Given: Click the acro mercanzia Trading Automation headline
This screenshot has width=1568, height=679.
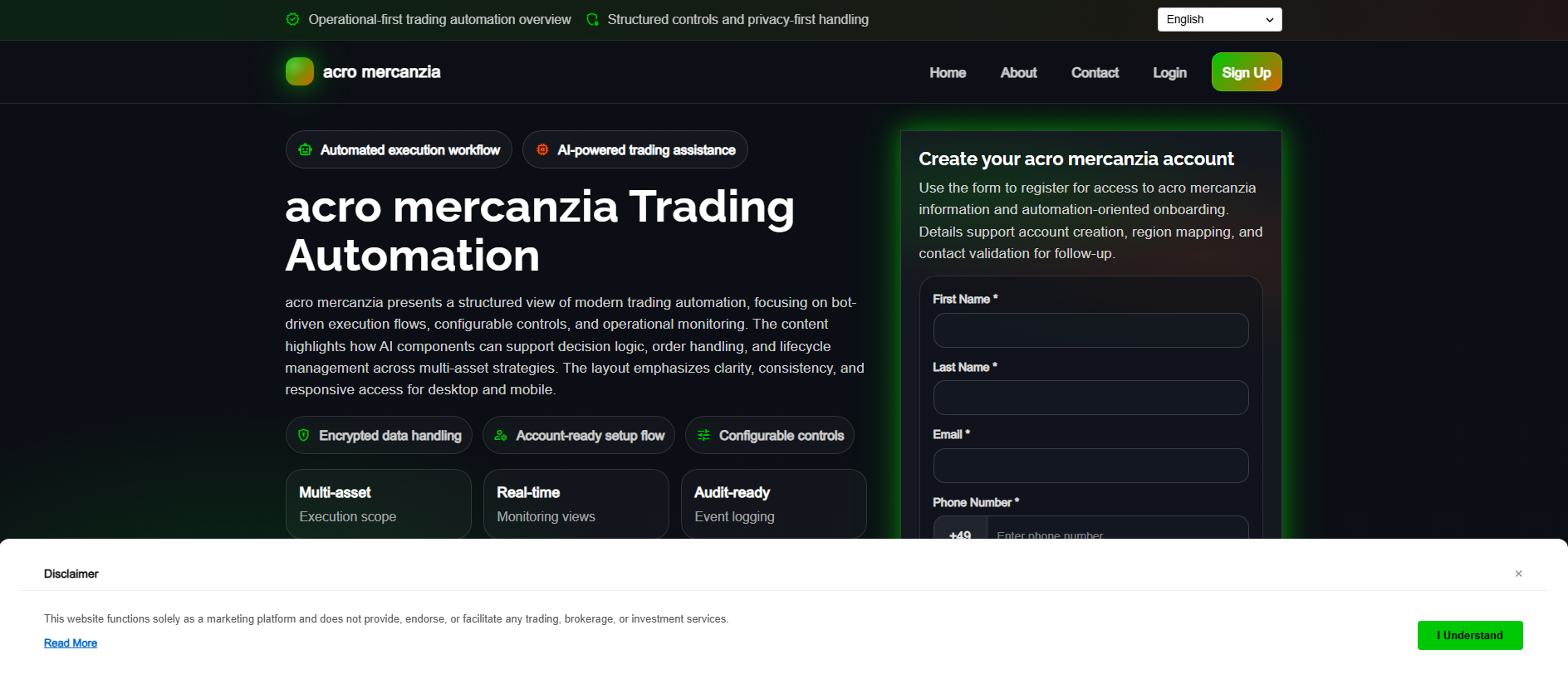Looking at the screenshot, I should (540, 231).
